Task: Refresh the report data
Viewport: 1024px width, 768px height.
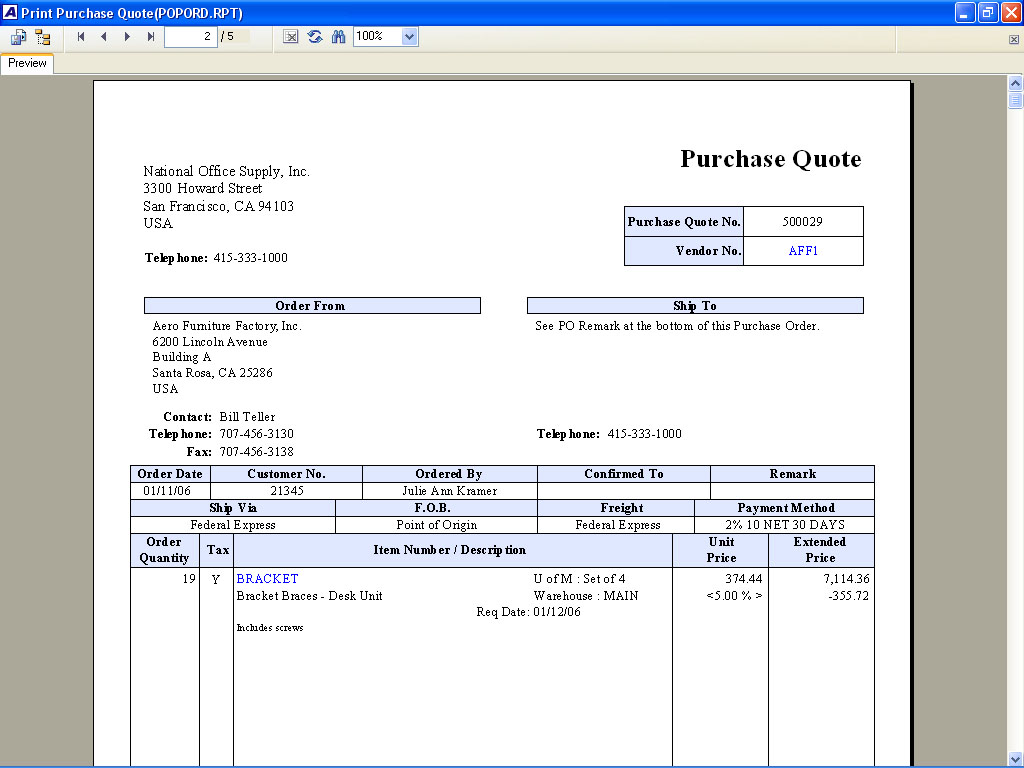Action: coord(315,36)
